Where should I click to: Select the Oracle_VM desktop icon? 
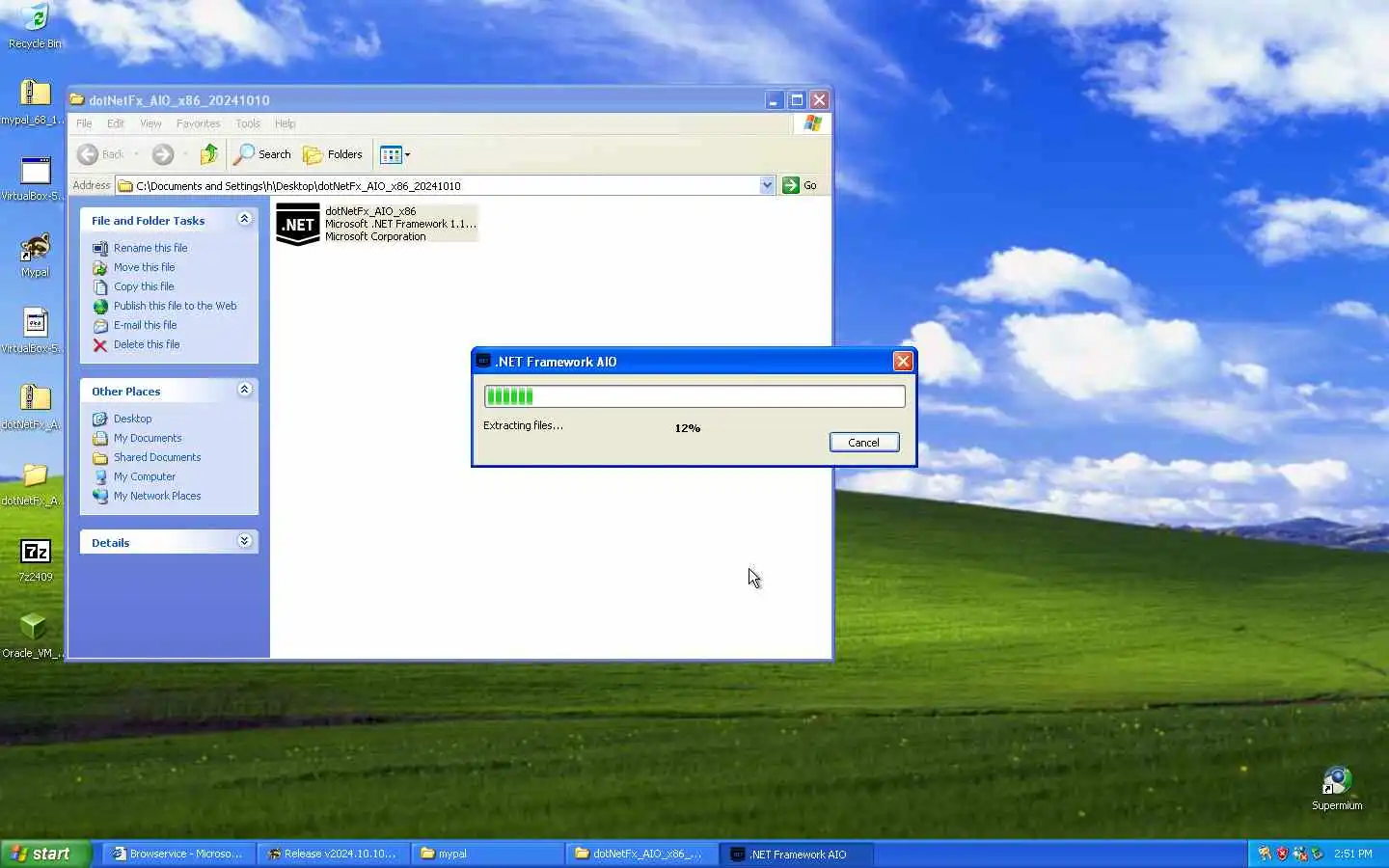pos(35,636)
